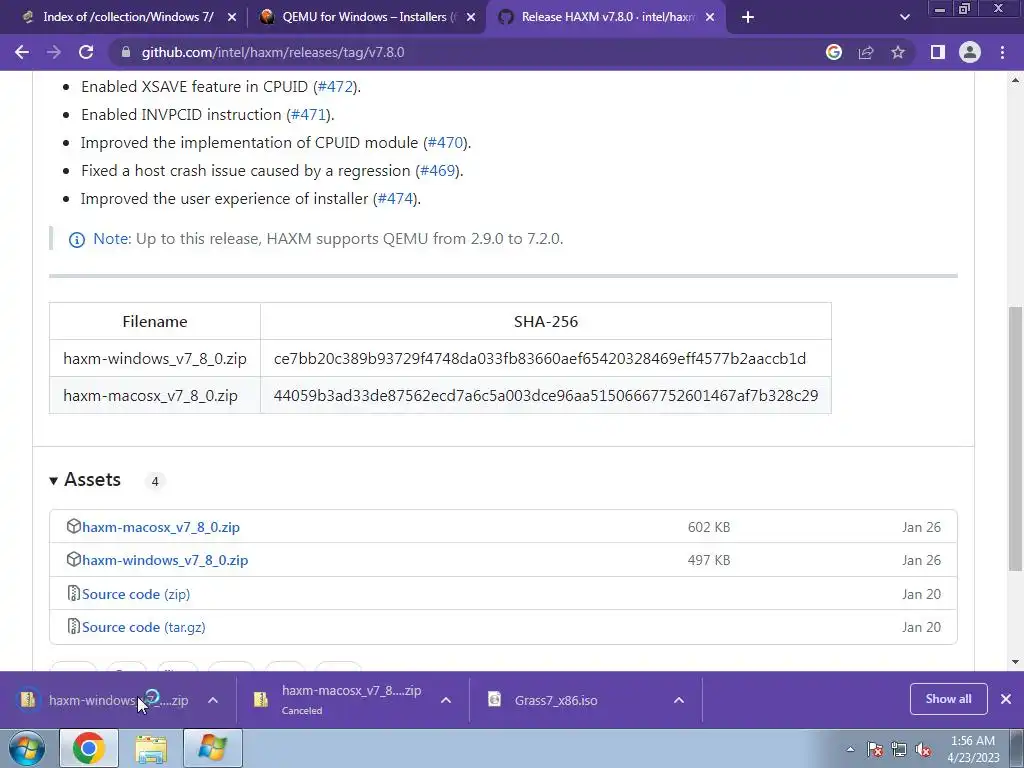The width and height of the screenshot is (1024, 768).
Task: Click Show all downloads button
Action: tap(948, 699)
